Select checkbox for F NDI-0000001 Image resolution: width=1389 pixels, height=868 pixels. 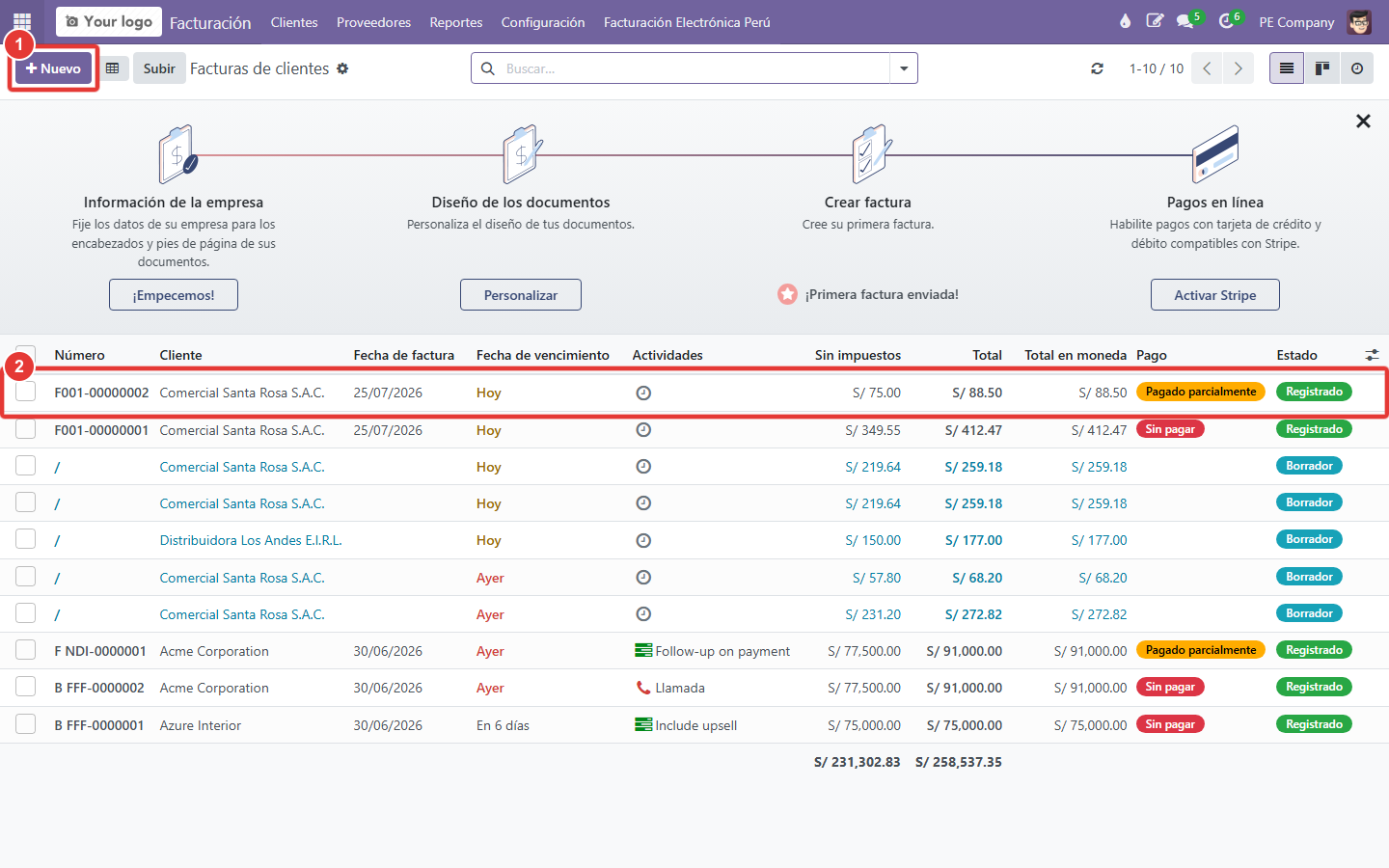[x=26, y=650]
